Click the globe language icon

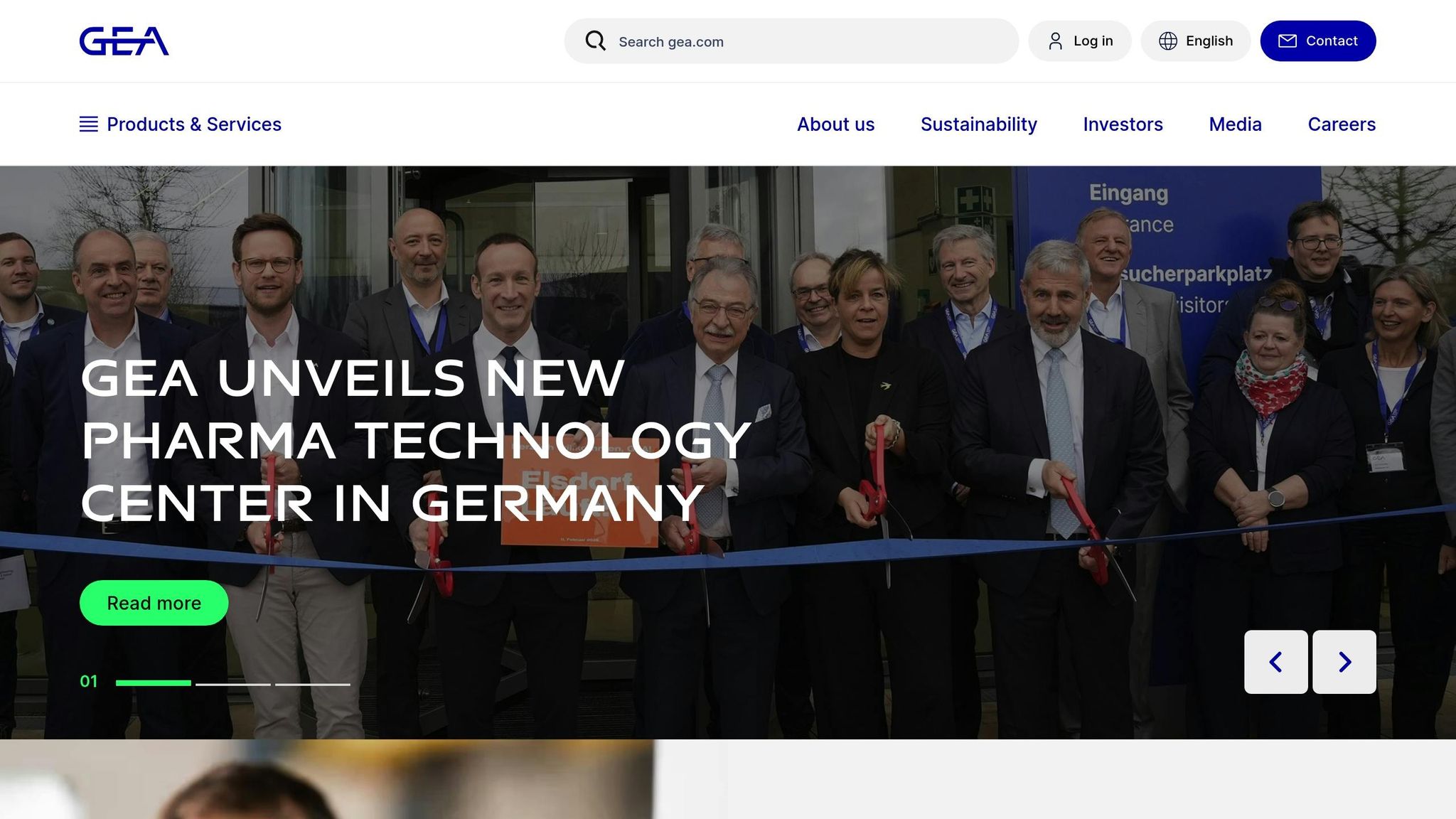point(1168,41)
